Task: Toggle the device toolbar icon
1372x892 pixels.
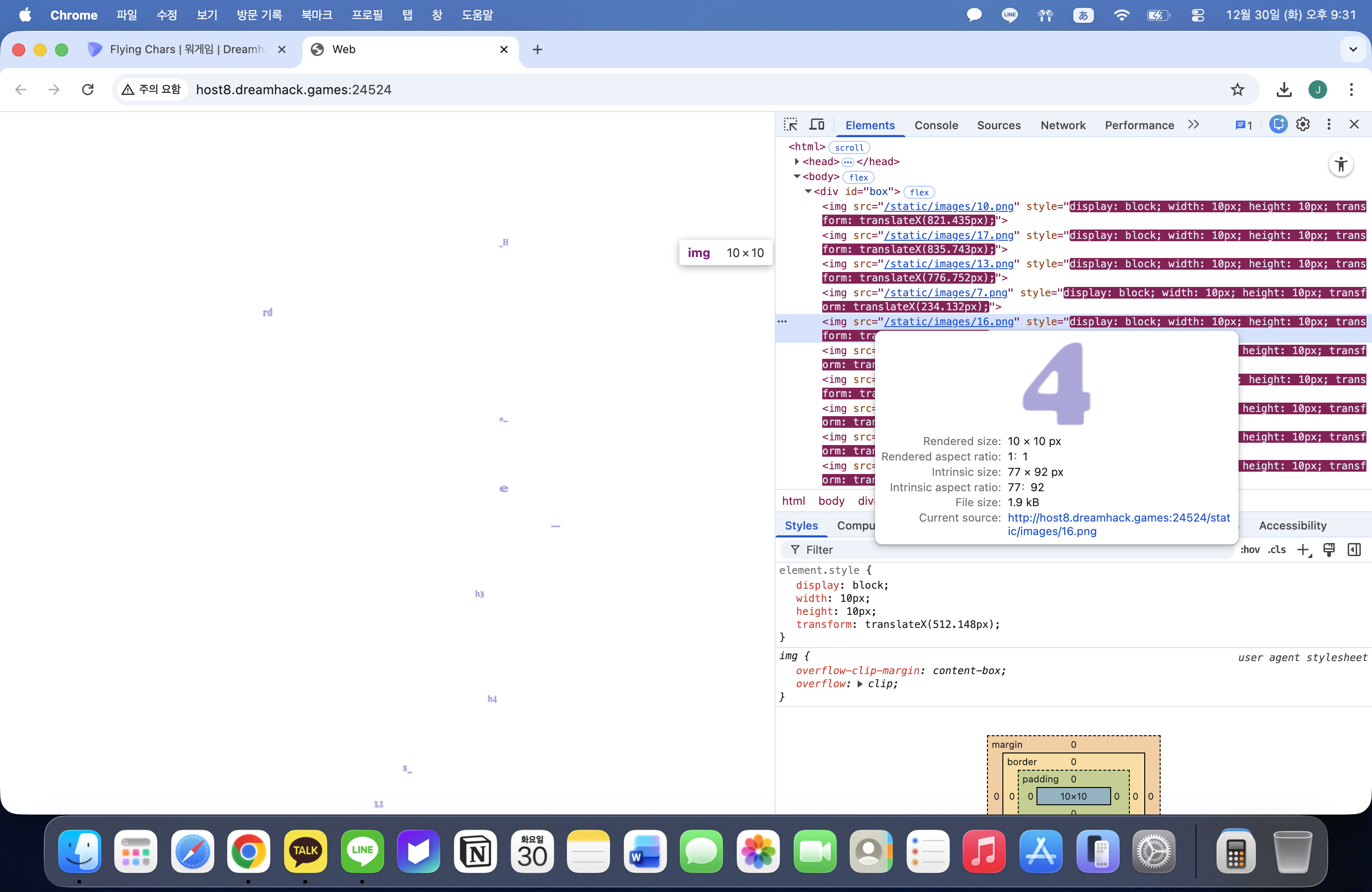Action: [817, 125]
